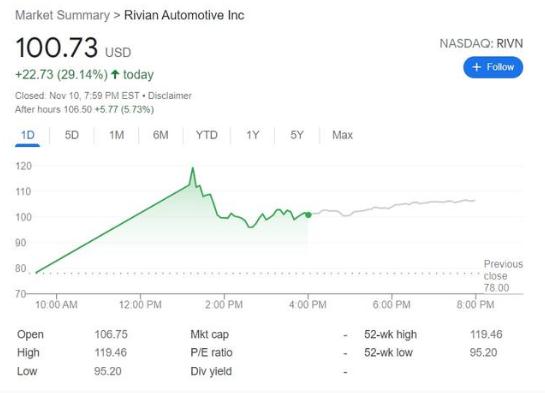The width and height of the screenshot is (545, 393).
Task: Open the 6M time range tab
Action: (x=161, y=135)
